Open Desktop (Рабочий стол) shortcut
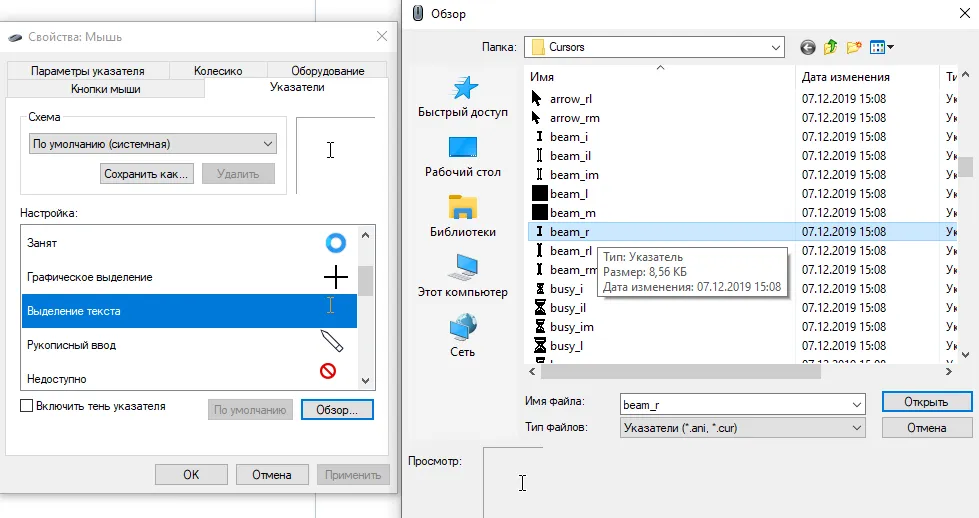 tap(463, 157)
